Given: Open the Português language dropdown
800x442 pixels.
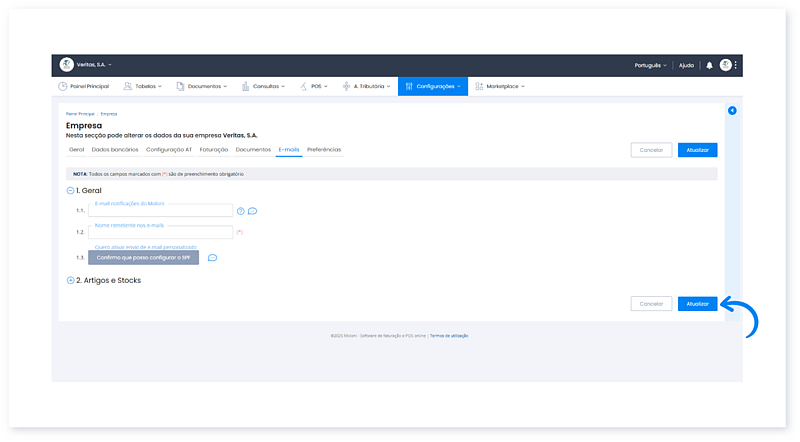Looking at the screenshot, I should 650,65.
